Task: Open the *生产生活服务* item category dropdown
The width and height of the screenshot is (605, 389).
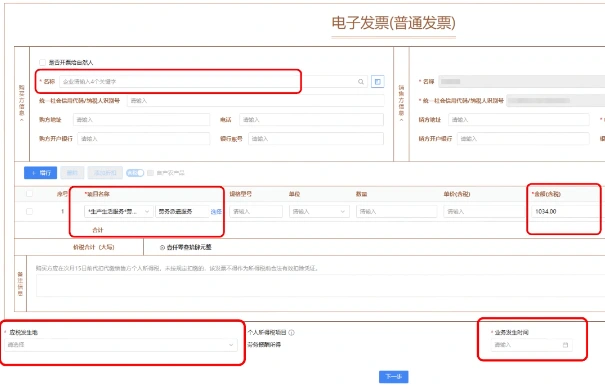Action: pyautogui.click(x=118, y=211)
